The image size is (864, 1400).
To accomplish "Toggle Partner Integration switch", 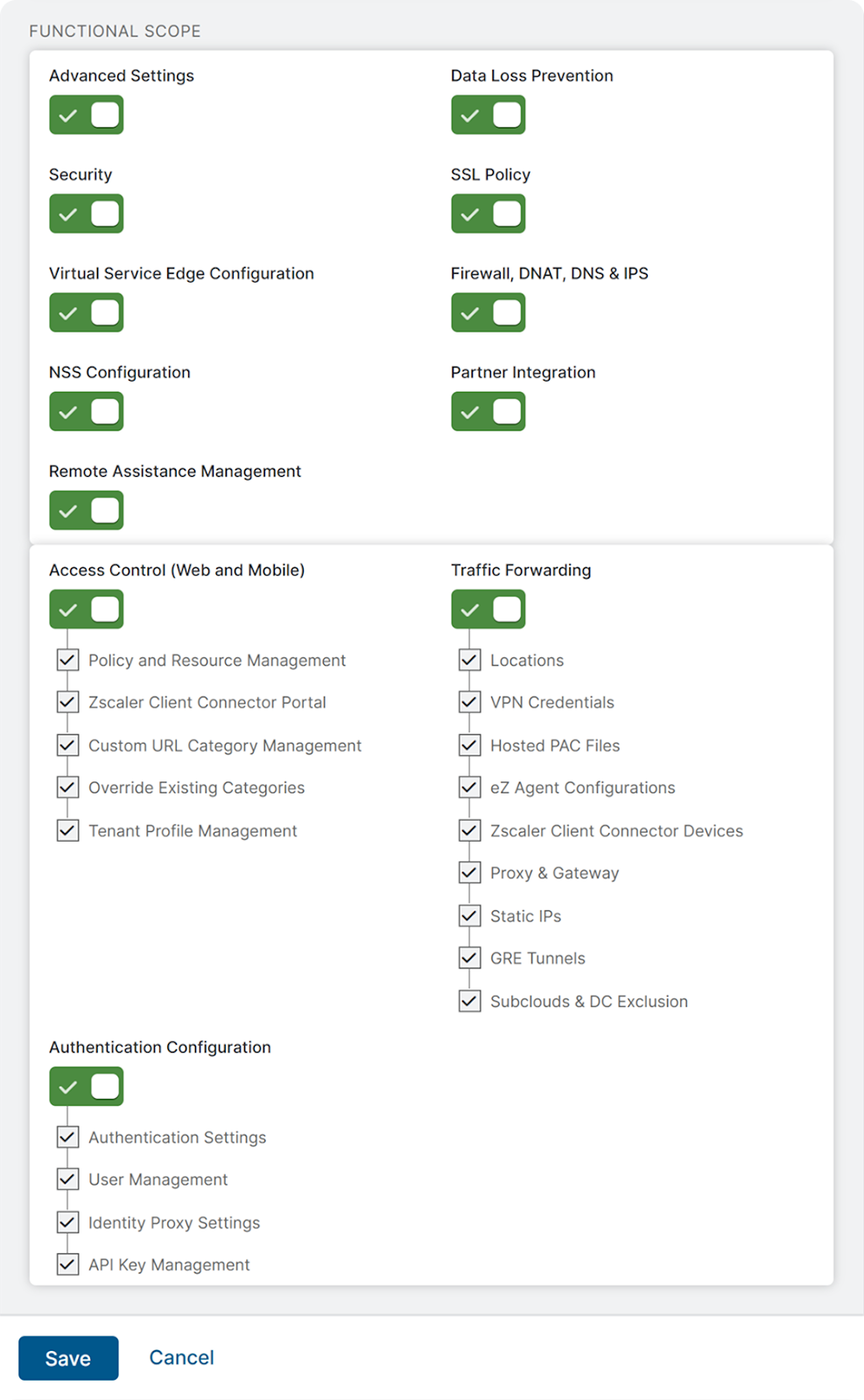I will coord(488,411).
